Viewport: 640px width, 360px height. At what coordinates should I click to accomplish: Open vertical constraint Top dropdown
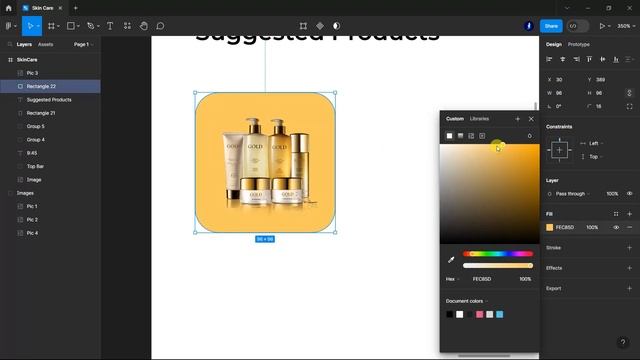(x=596, y=157)
